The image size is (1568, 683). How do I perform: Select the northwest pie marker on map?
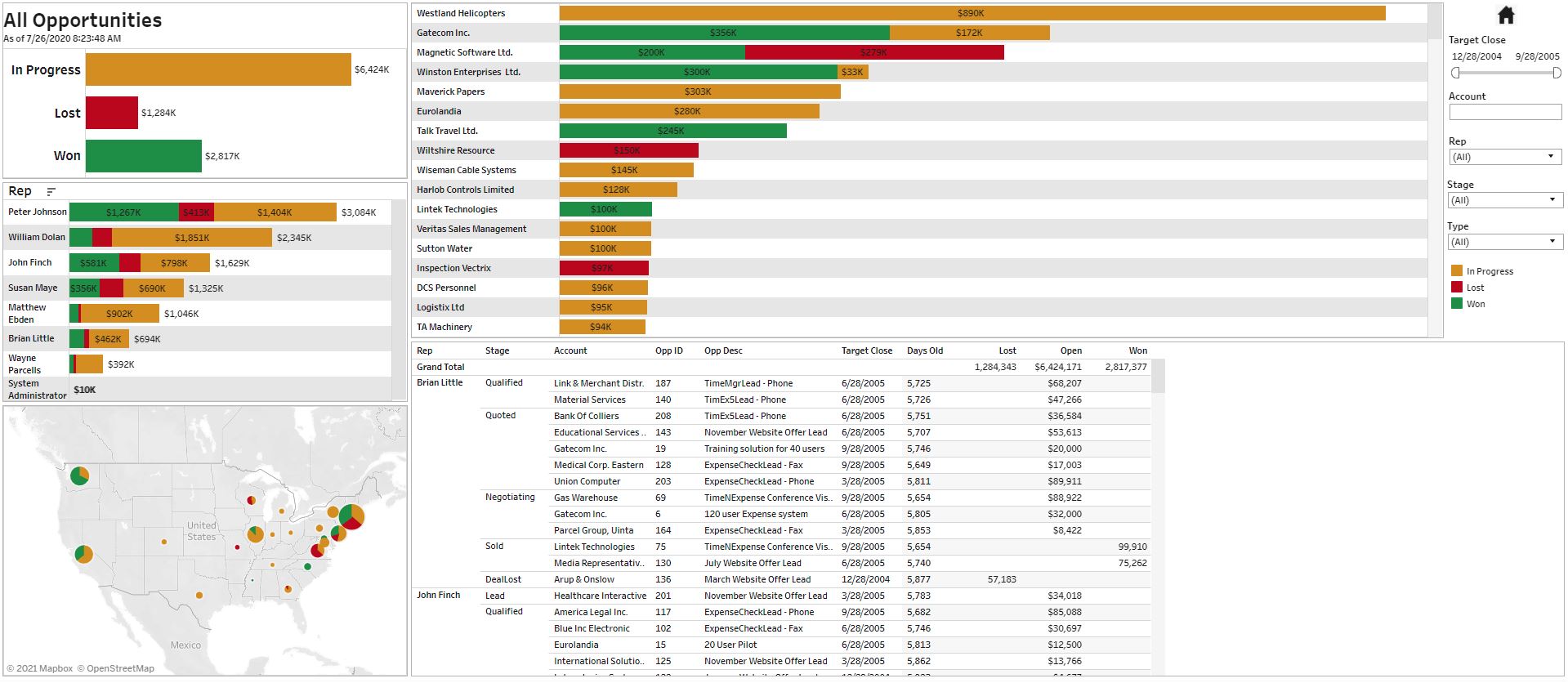(x=79, y=475)
